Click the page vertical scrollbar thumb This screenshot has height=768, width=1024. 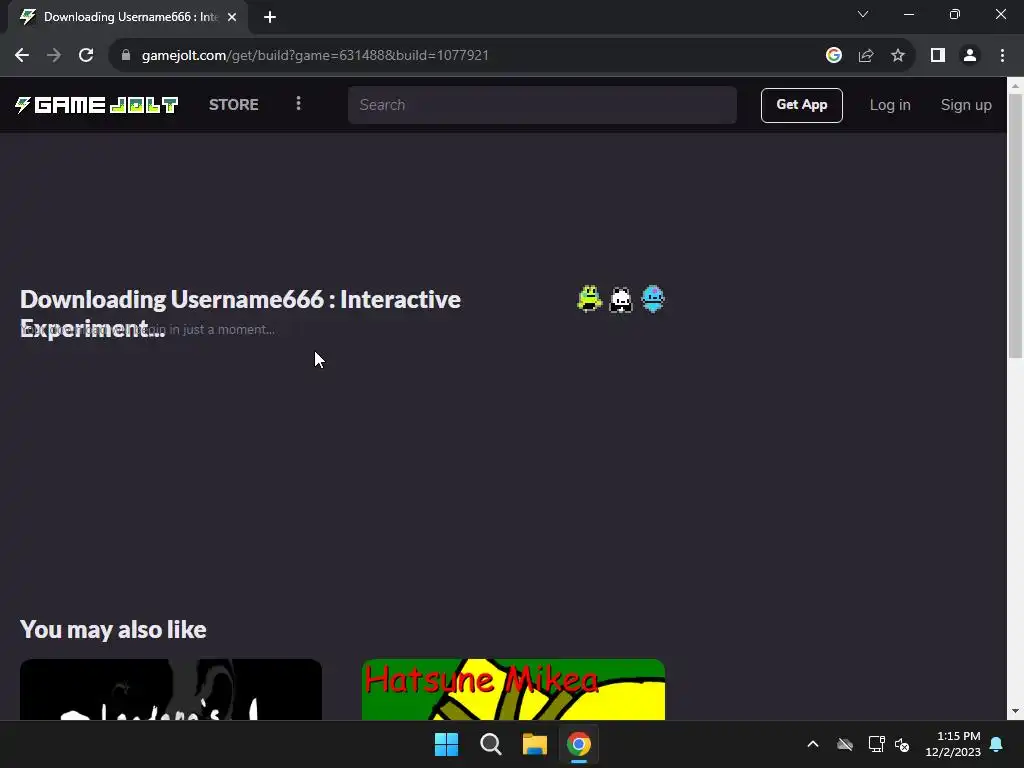[x=1015, y=226]
